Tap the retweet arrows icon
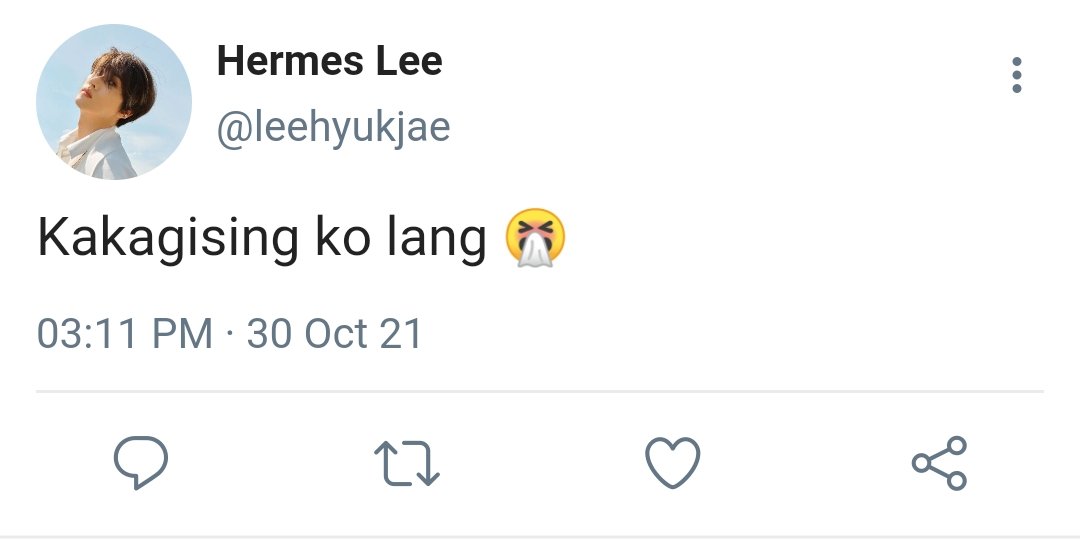 coord(406,463)
